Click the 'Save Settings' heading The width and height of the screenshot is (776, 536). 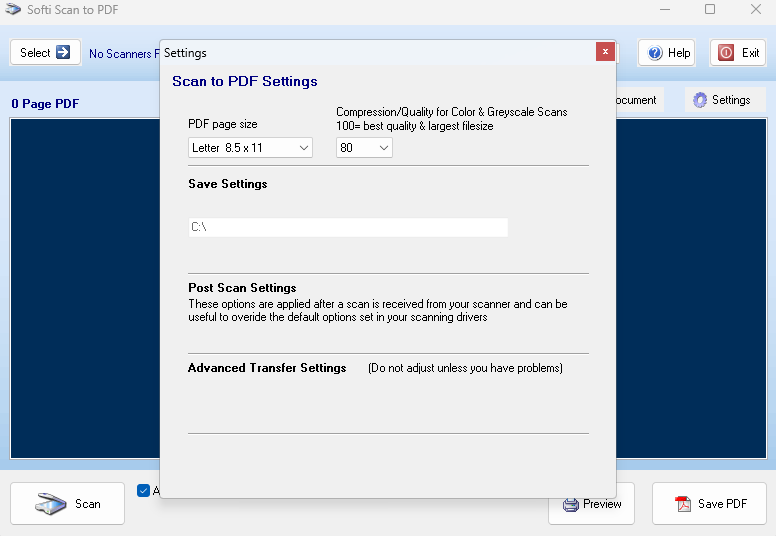click(x=228, y=184)
